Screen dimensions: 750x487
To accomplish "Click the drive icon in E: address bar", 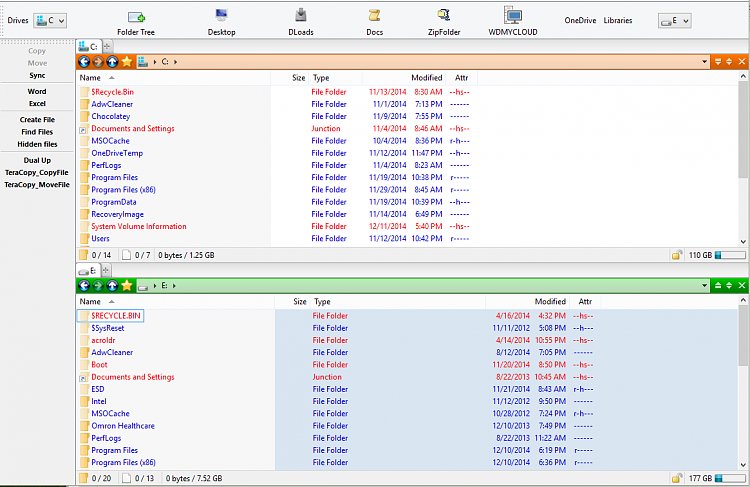I will click(143, 287).
